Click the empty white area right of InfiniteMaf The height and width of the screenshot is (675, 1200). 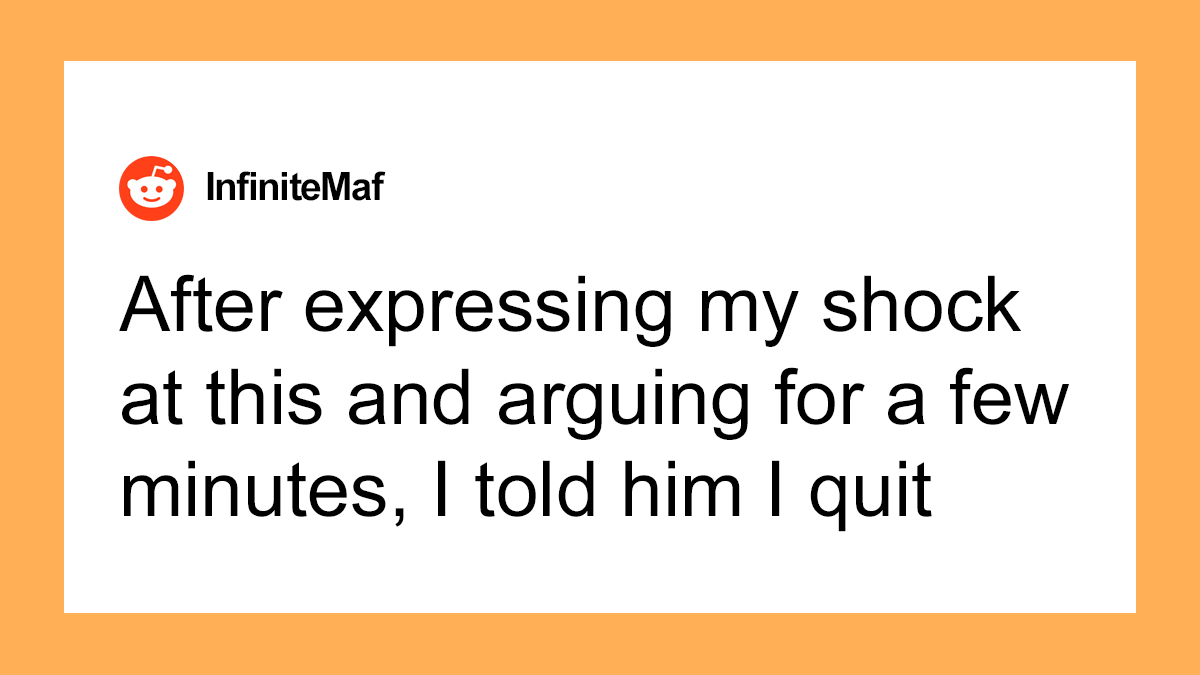tap(750, 188)
